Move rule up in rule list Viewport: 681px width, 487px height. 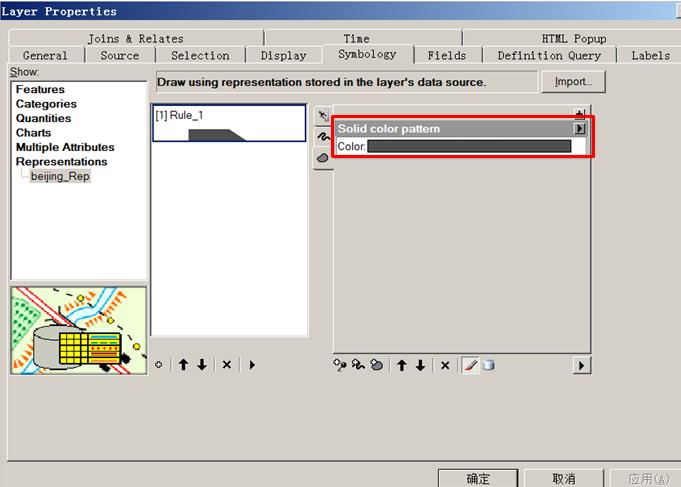tap(183, 365)
